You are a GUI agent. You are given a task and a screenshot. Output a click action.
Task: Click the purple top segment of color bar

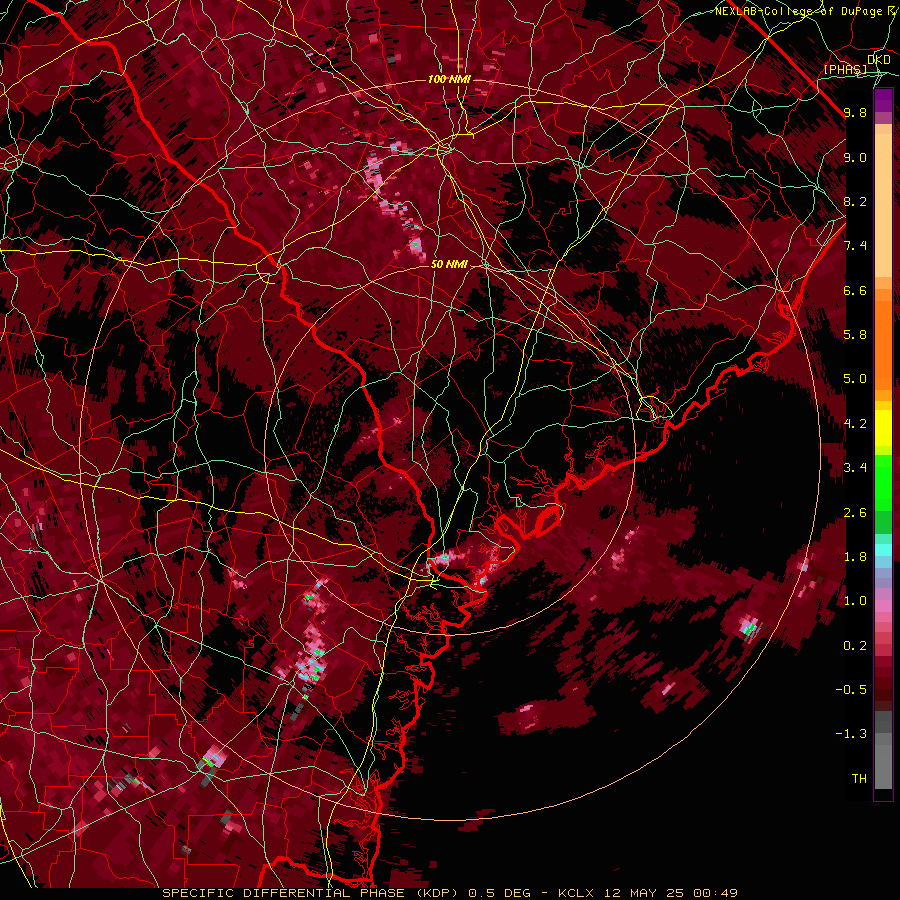click(883, 100)
